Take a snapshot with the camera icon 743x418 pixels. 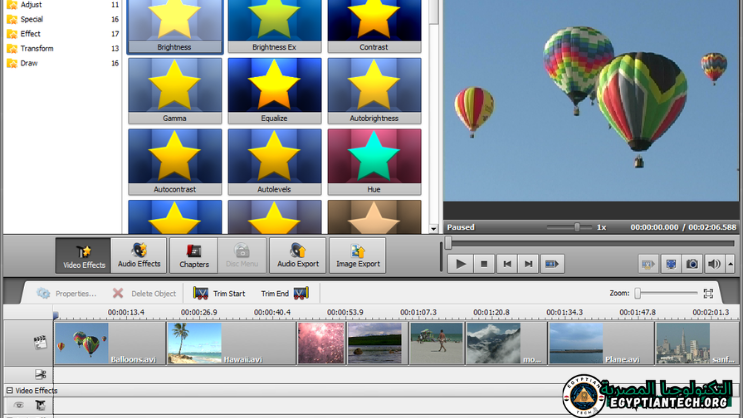tap(692, 264)
